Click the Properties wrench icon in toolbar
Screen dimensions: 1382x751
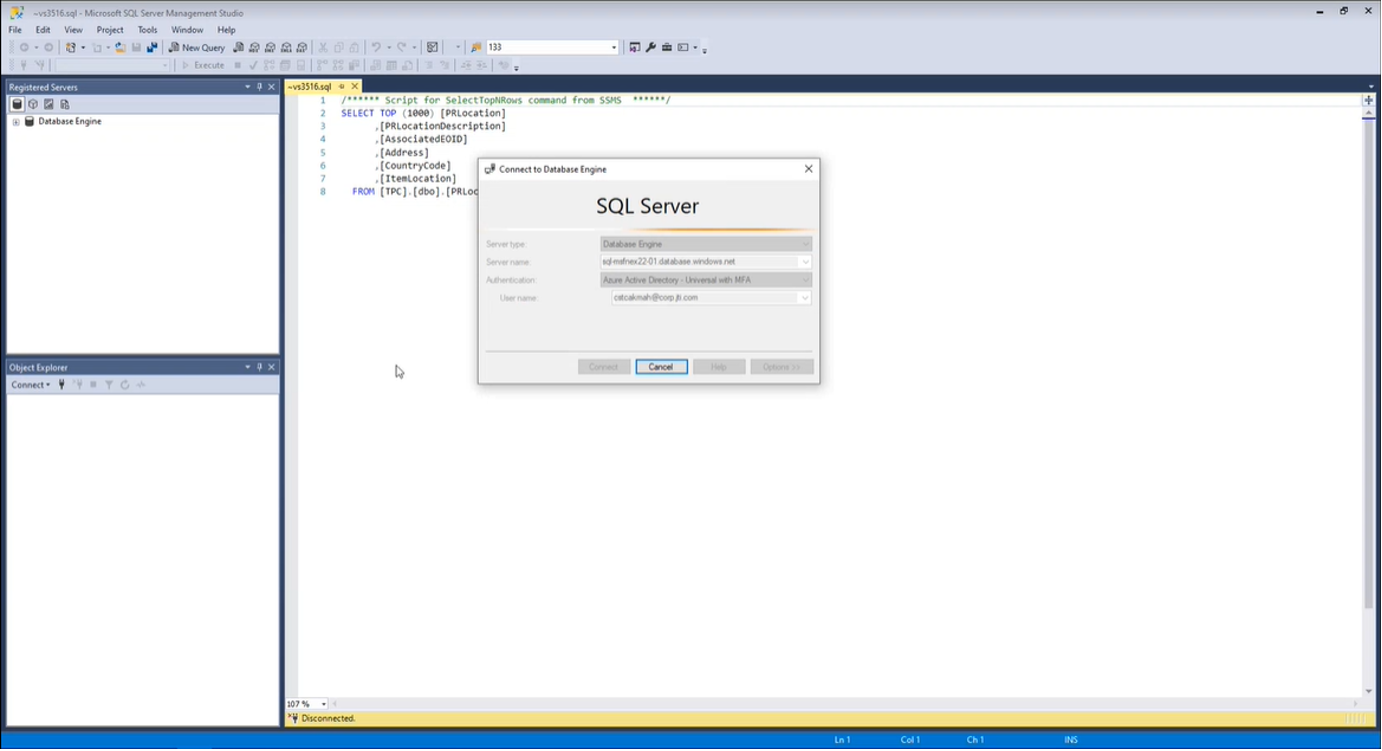pyautogui.click(x=650, y=47)
